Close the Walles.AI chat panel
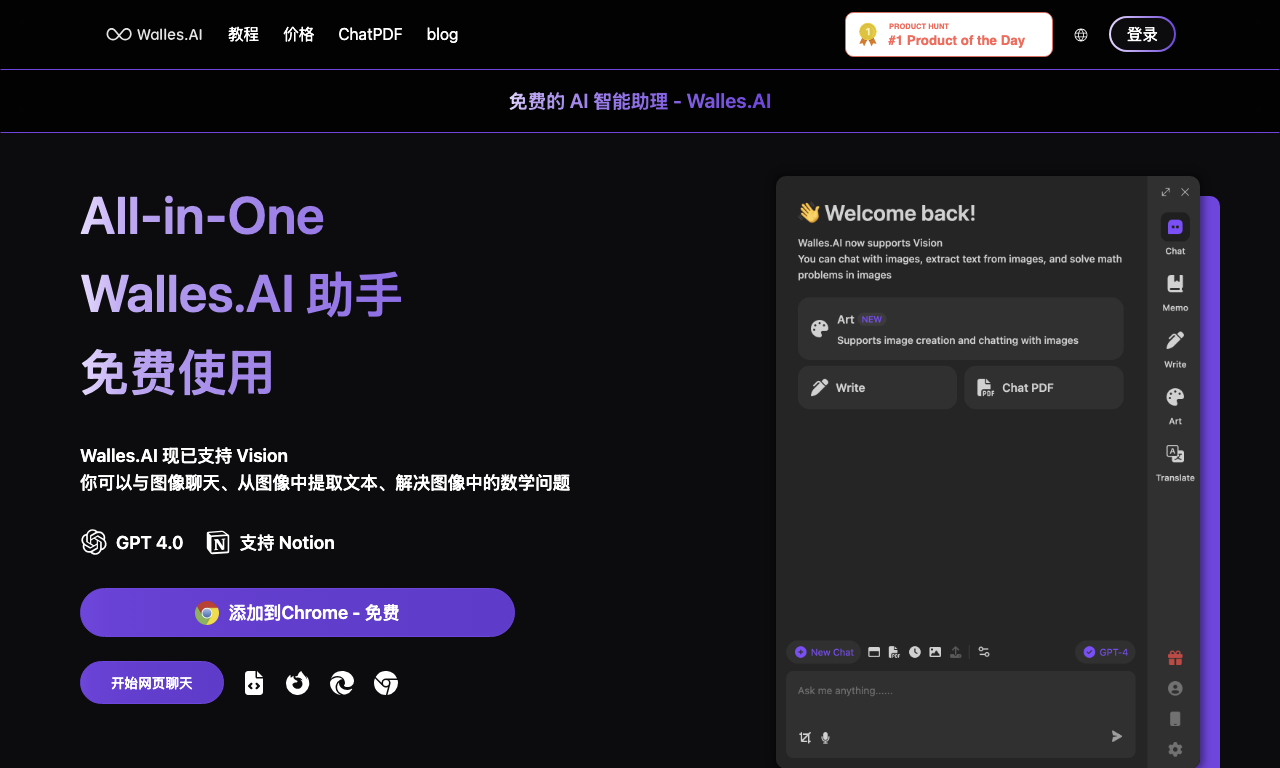The image size is (1280, 768). (x=1185, y=192)
